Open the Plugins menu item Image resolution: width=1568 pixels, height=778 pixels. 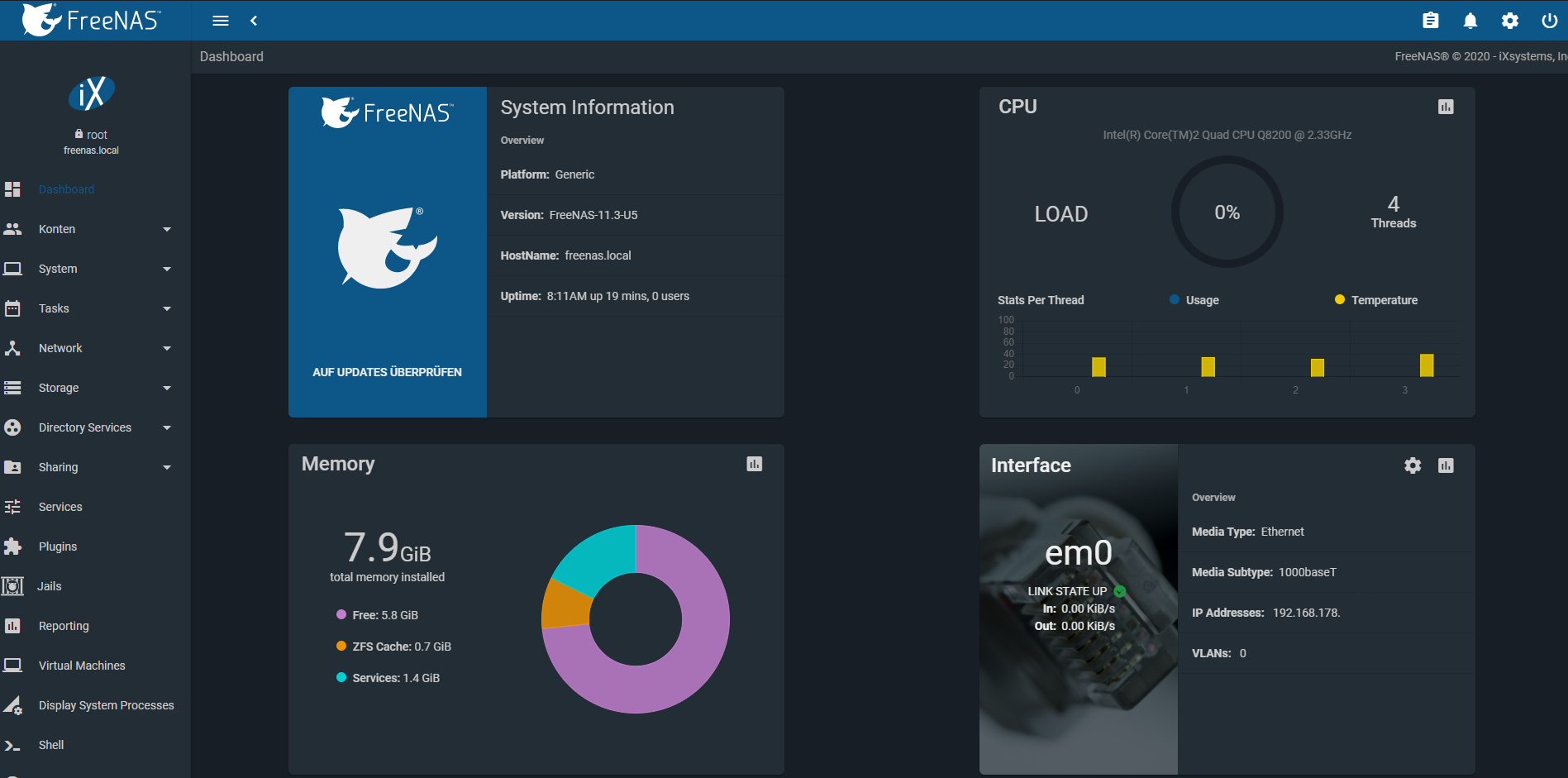point(58,547)
